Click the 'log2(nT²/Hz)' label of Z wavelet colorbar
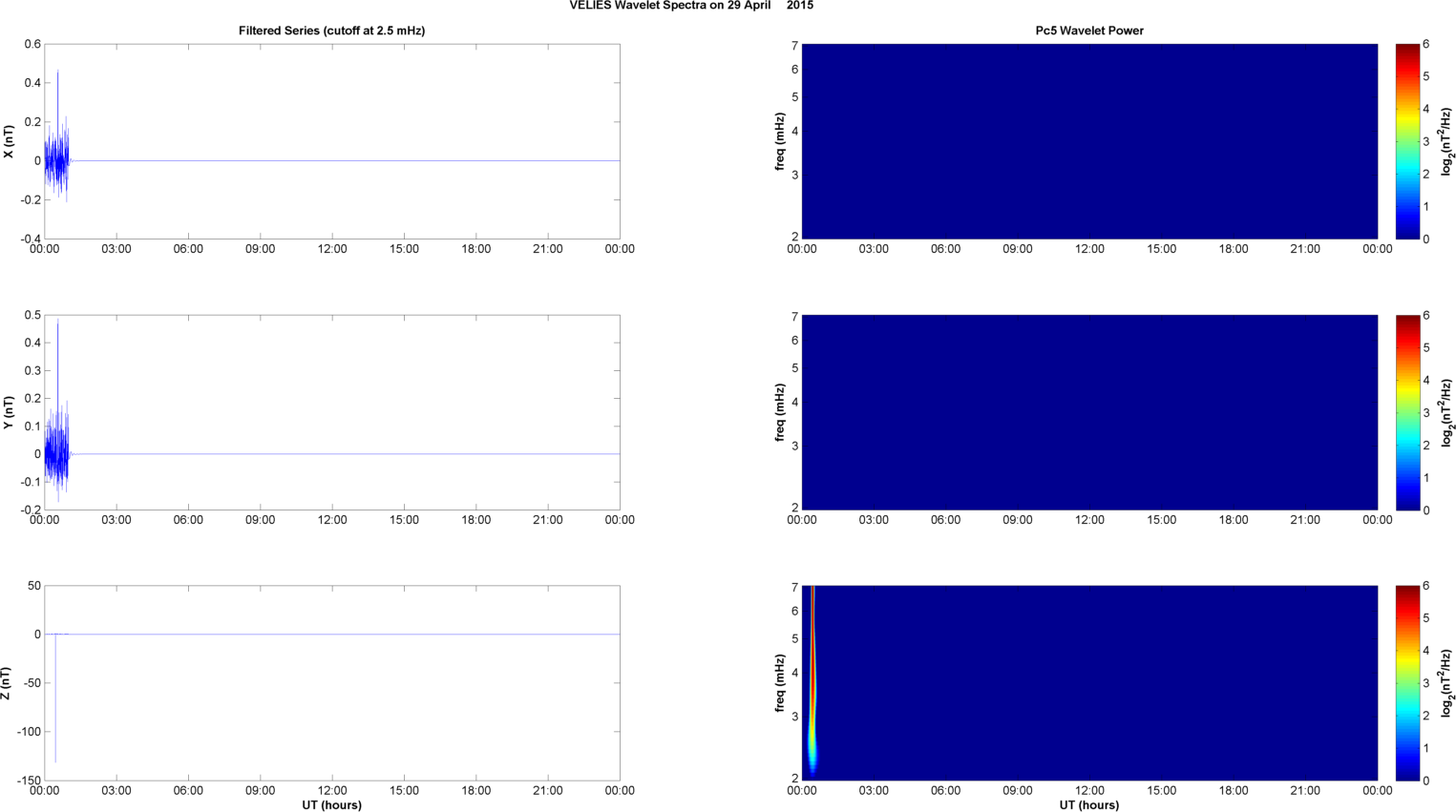 (1447, 683)
